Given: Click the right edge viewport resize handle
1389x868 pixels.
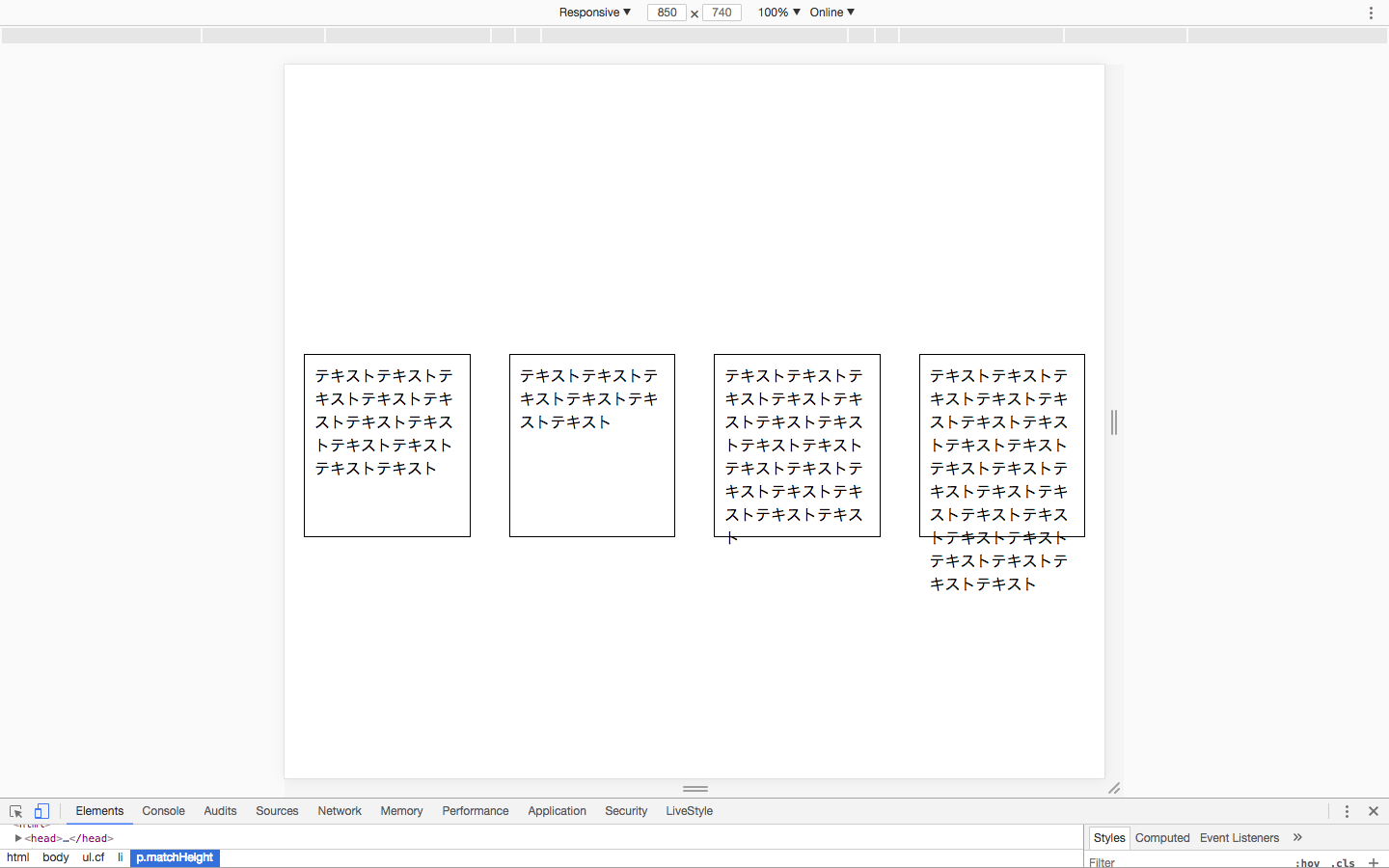Looking at the screenshot, I should 1114,422.
